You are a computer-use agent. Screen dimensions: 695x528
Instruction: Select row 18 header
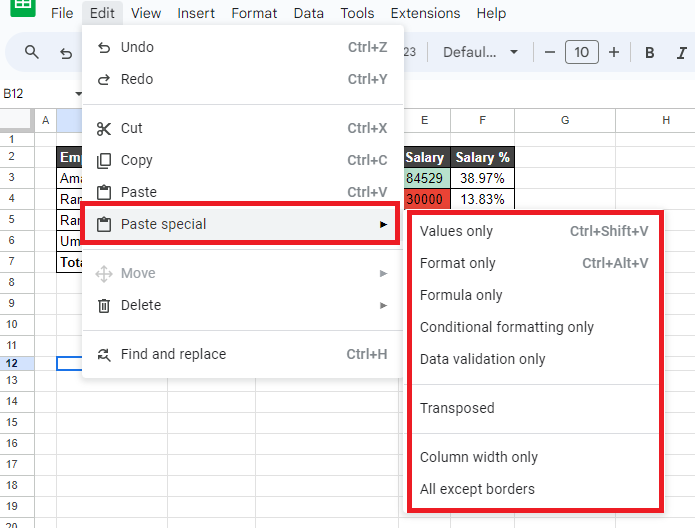[17, 485]
